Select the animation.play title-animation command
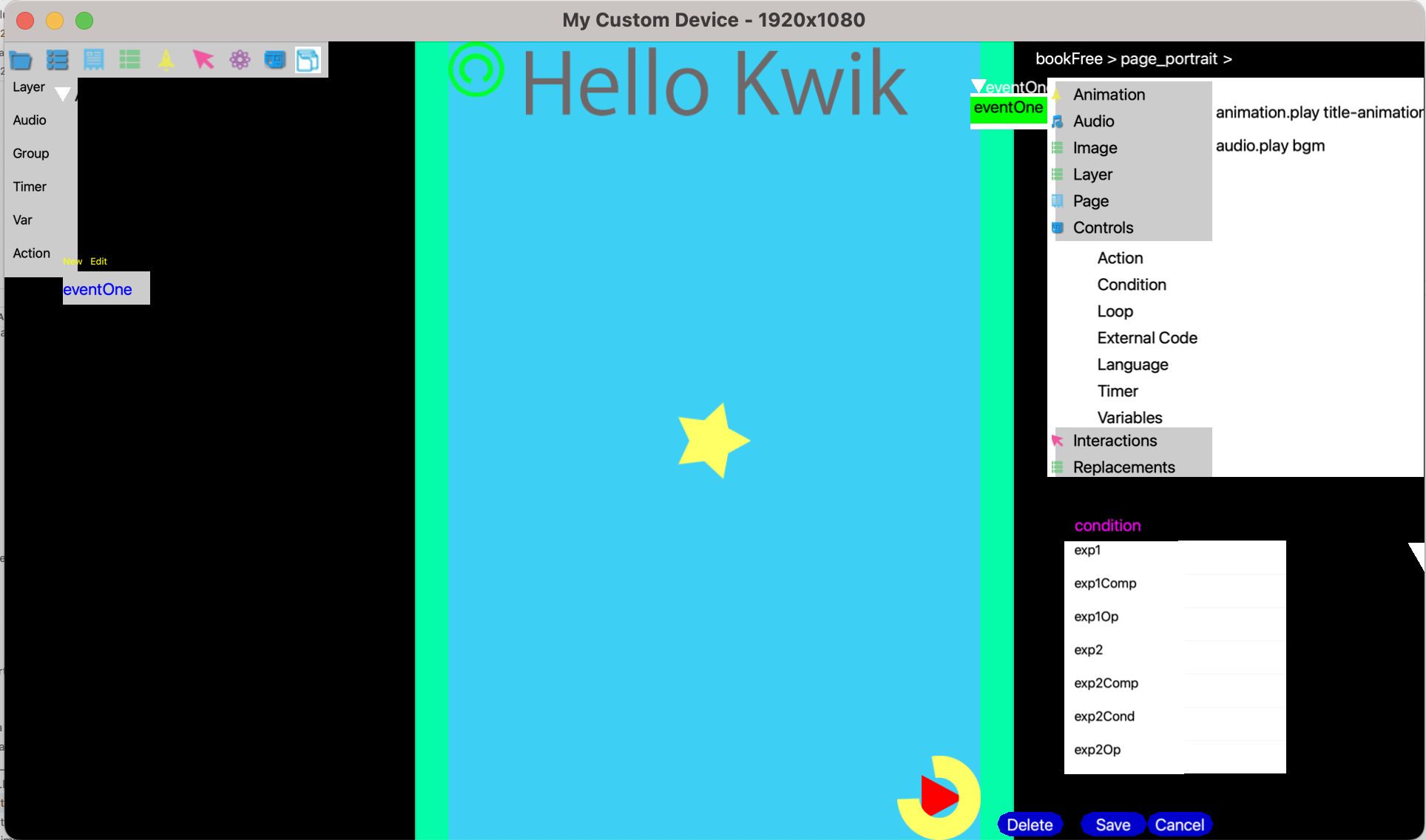This screenshot has height=840, width=1426. pos(1319,112)
